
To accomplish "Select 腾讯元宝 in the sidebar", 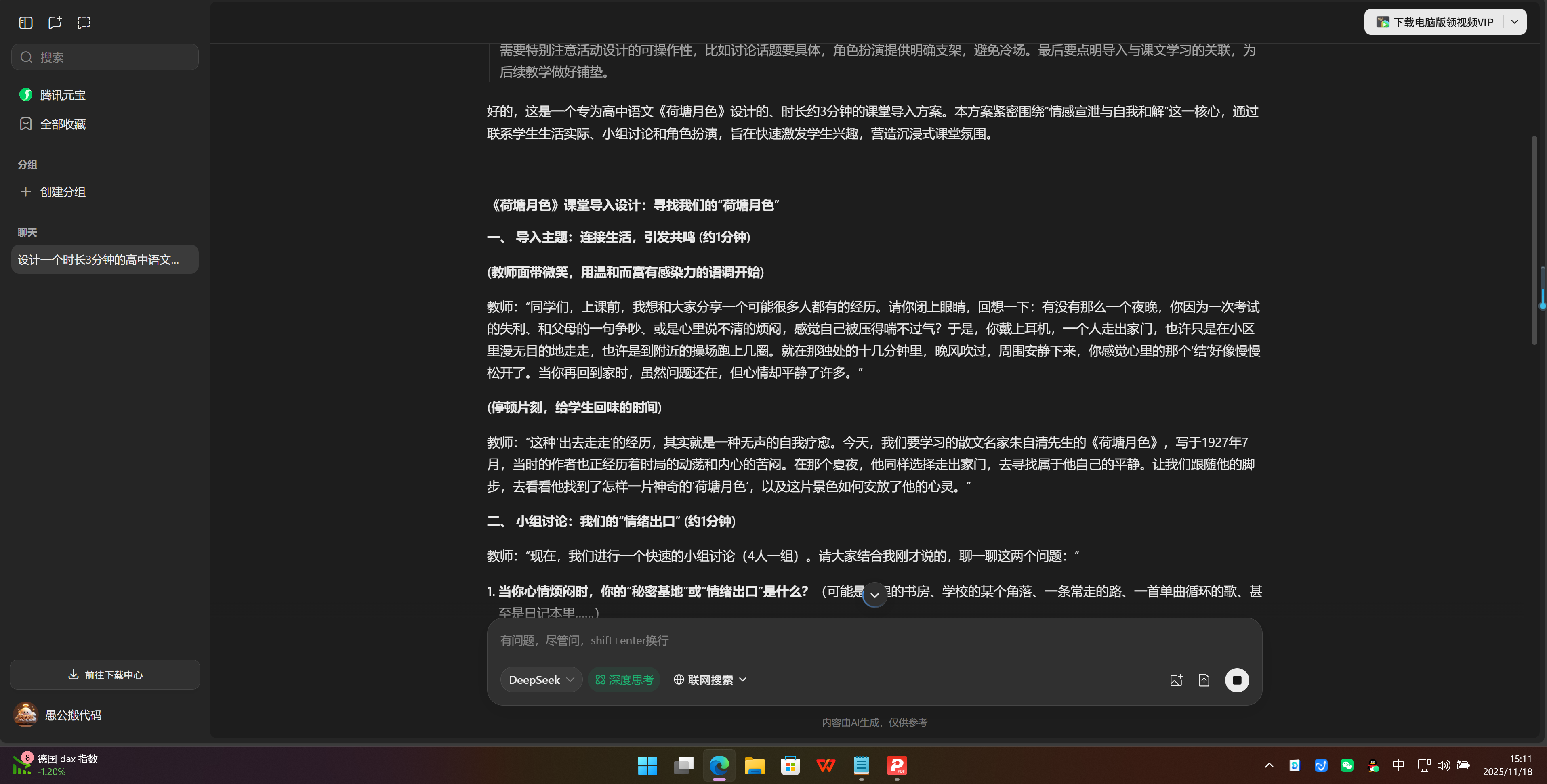I will pos(63,94).
